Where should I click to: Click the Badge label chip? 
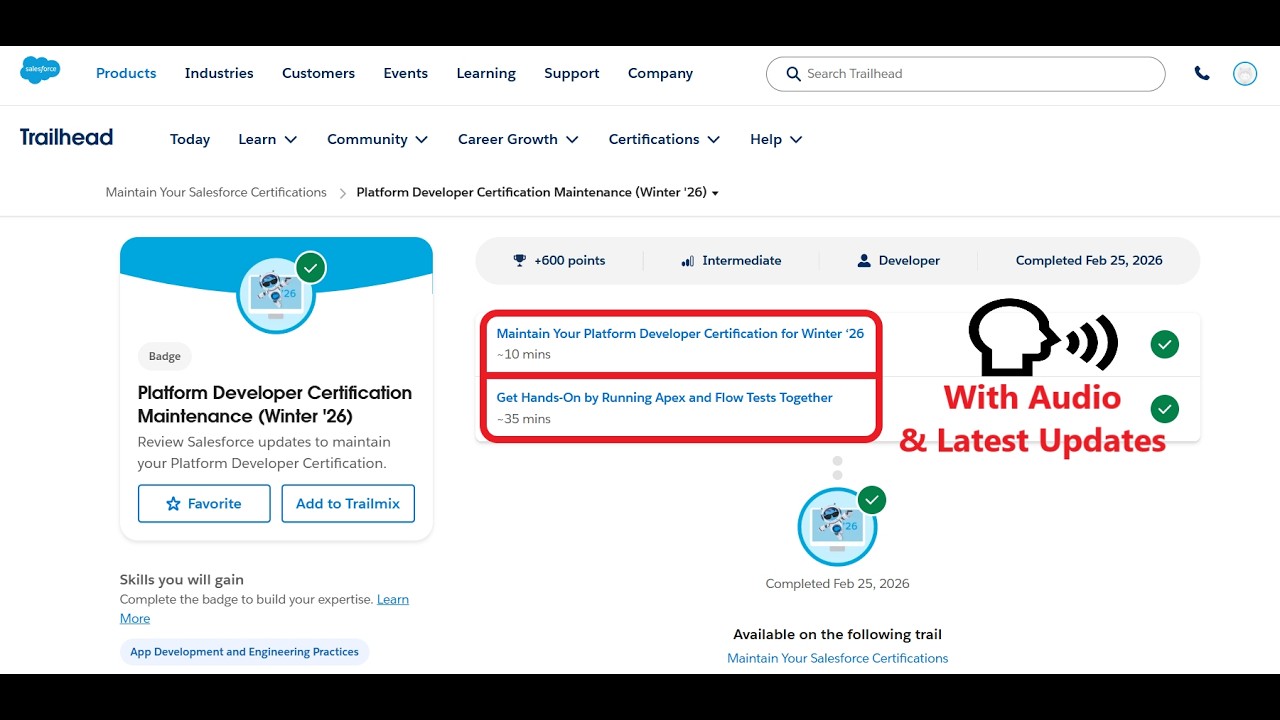tap(165, 356)
